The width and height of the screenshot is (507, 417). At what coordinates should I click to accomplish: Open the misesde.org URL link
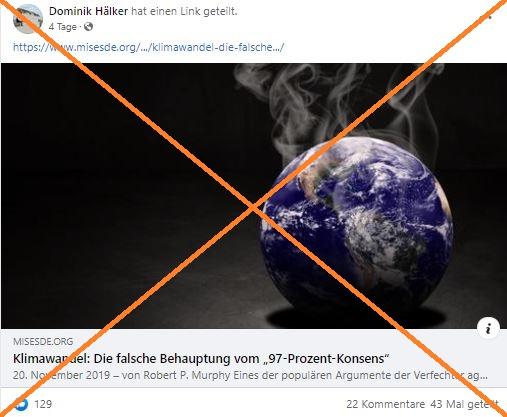coord(149,47)
